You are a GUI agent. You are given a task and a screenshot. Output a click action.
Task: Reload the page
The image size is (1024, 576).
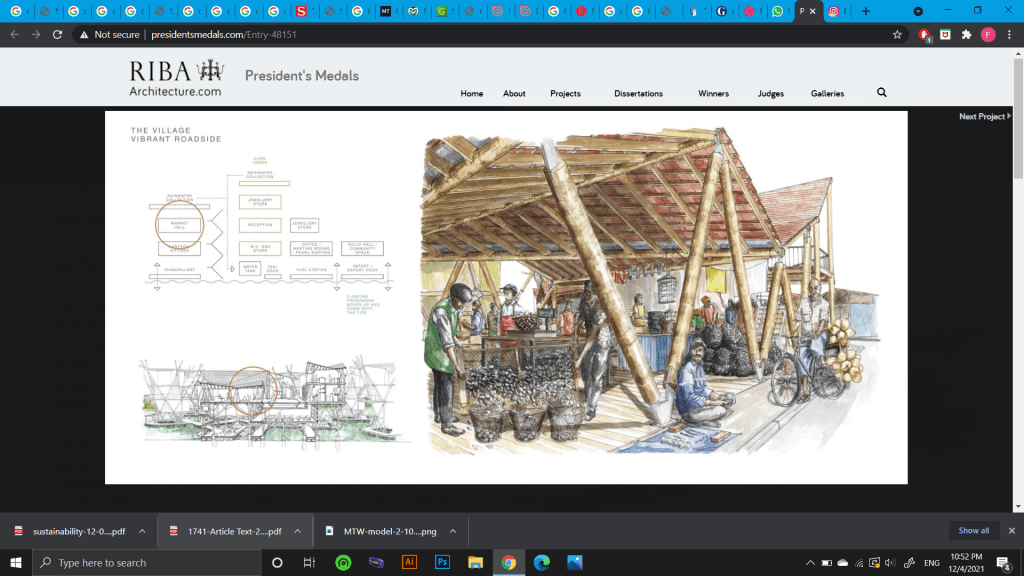(58, 34)
